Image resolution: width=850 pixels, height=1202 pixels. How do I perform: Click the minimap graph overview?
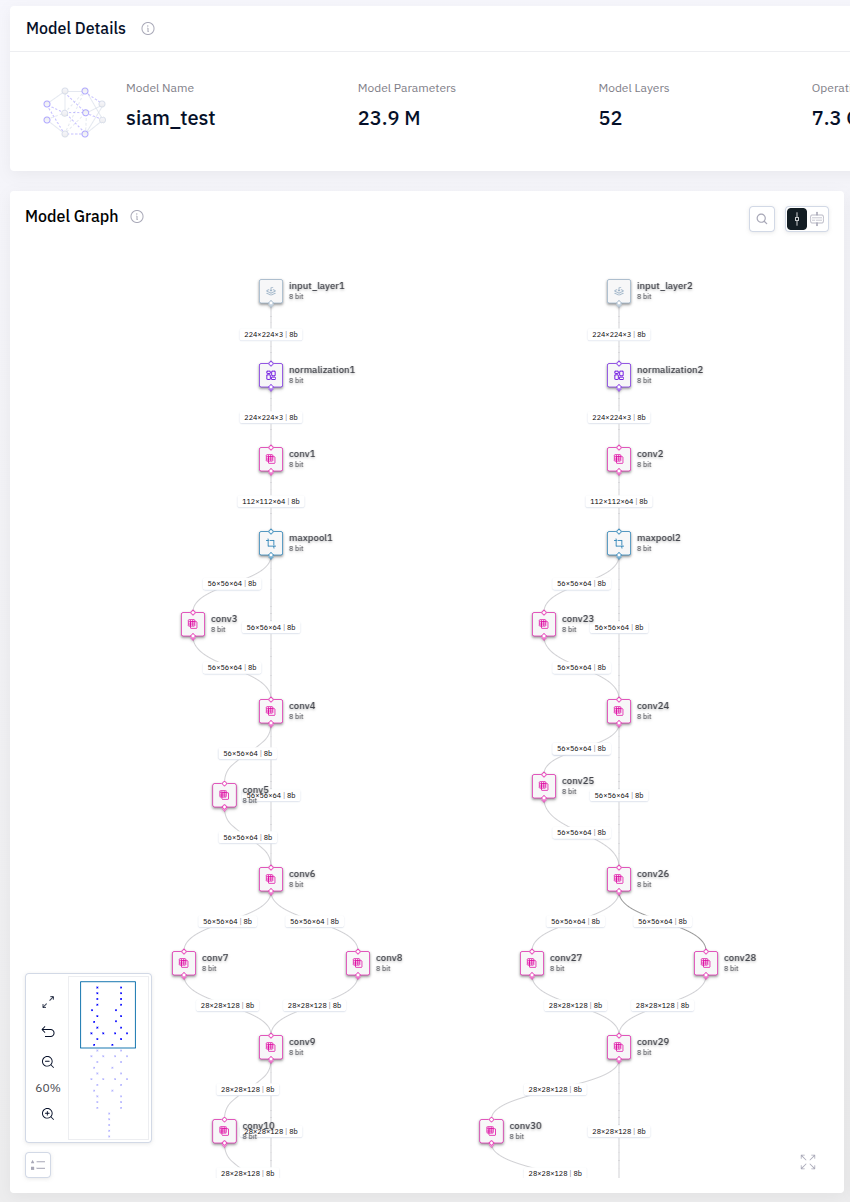(108, 1060)
